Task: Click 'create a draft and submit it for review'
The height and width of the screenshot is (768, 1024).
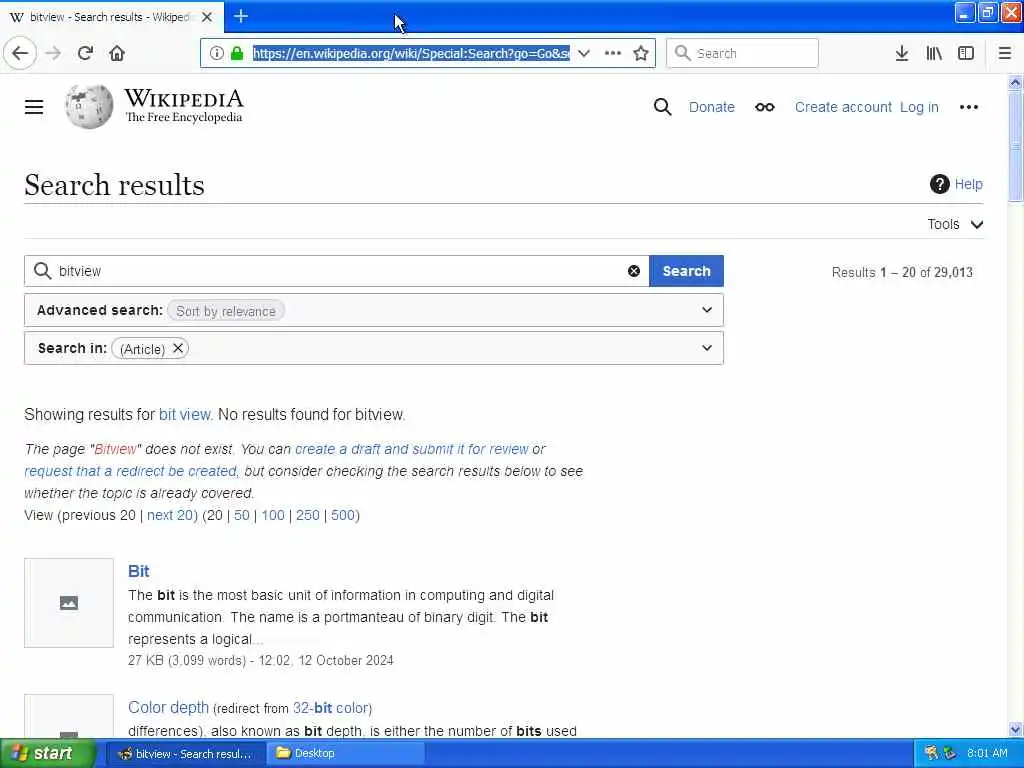Action: coord(411,449)
